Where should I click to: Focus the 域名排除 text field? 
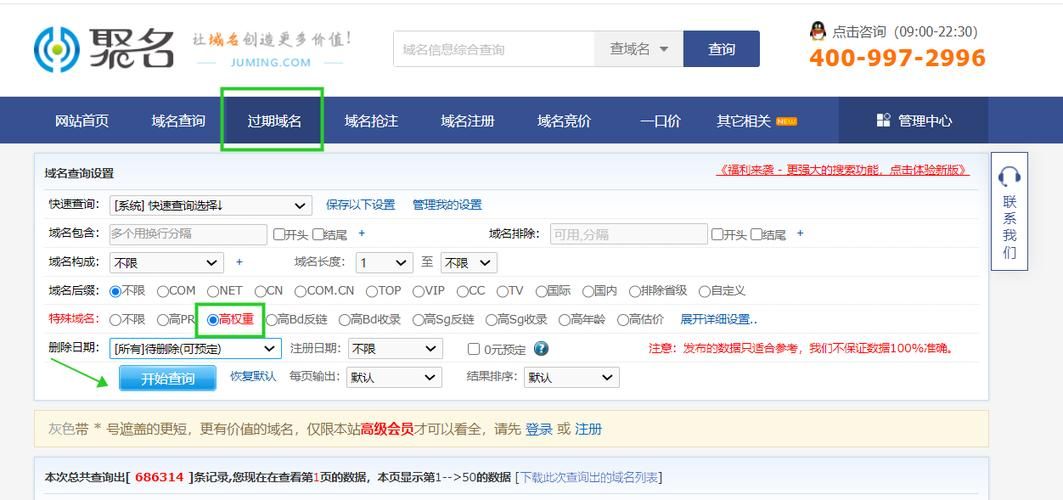(x=628, y=234)
